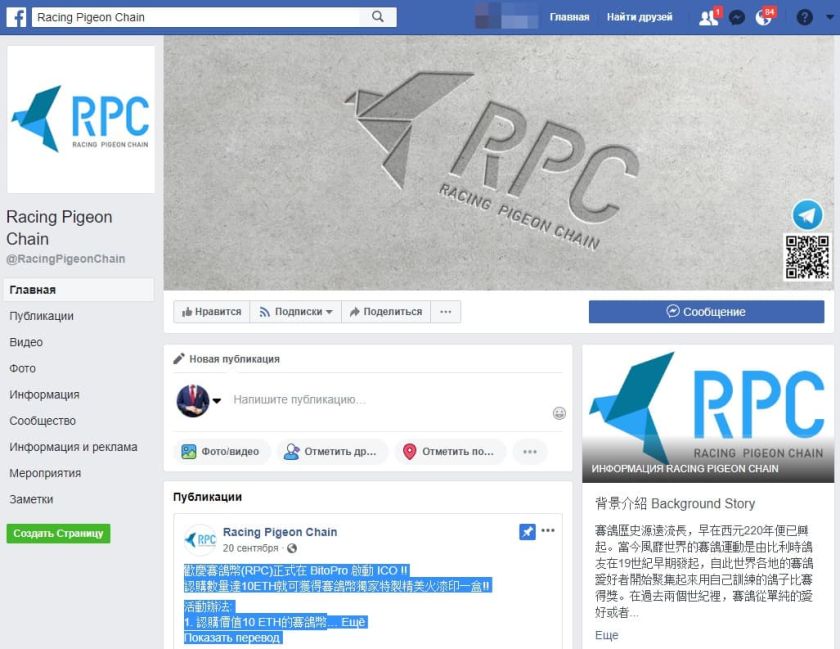
Task: Click the 背景介紹 Background Story heading
Action: 675,504
